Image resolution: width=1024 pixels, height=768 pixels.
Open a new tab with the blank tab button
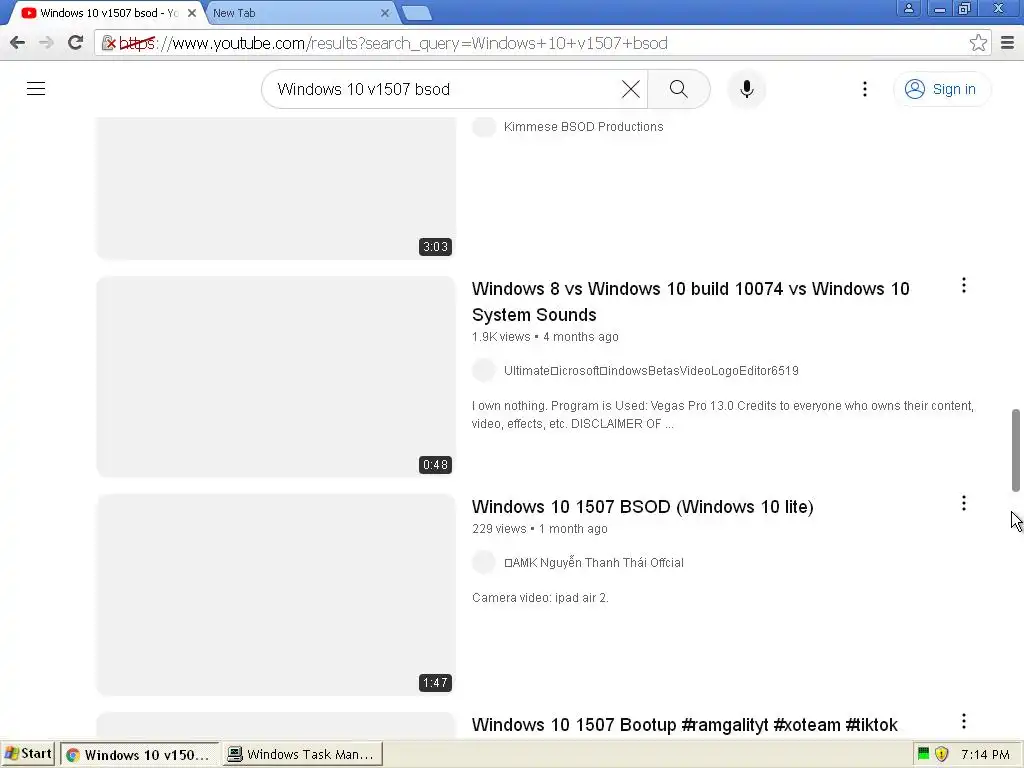[x=416, y=13]
